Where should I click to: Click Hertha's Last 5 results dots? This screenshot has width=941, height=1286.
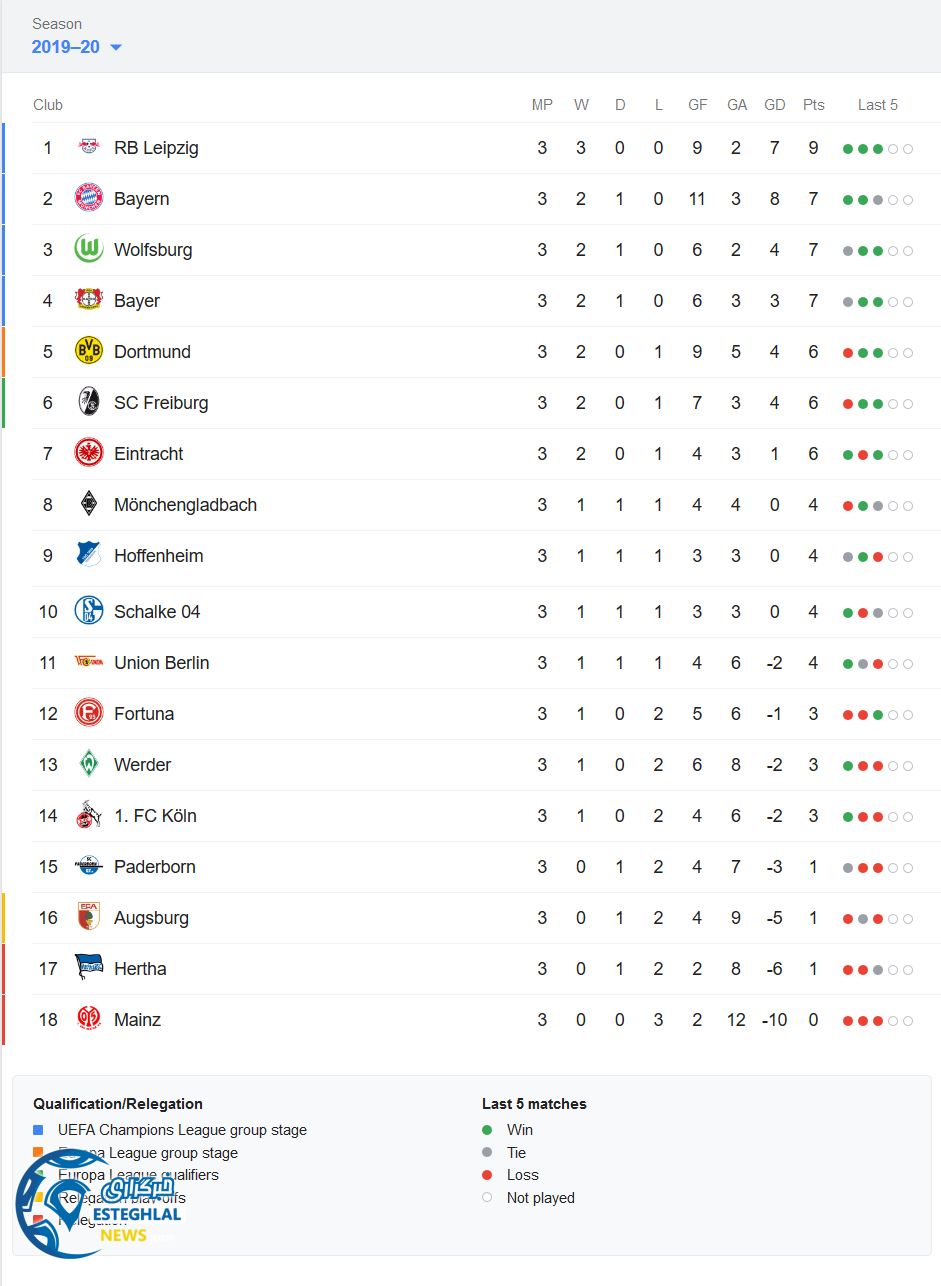(x=877, y=969)
